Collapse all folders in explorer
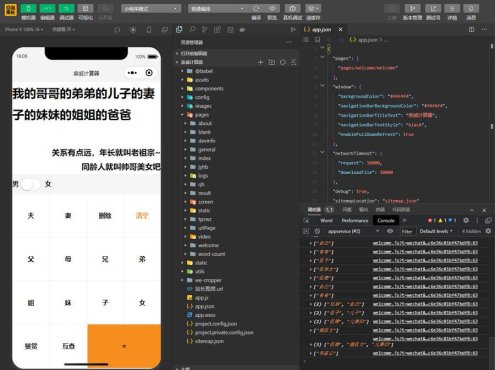Screen dimensions: 495x370 coord(293,62)
